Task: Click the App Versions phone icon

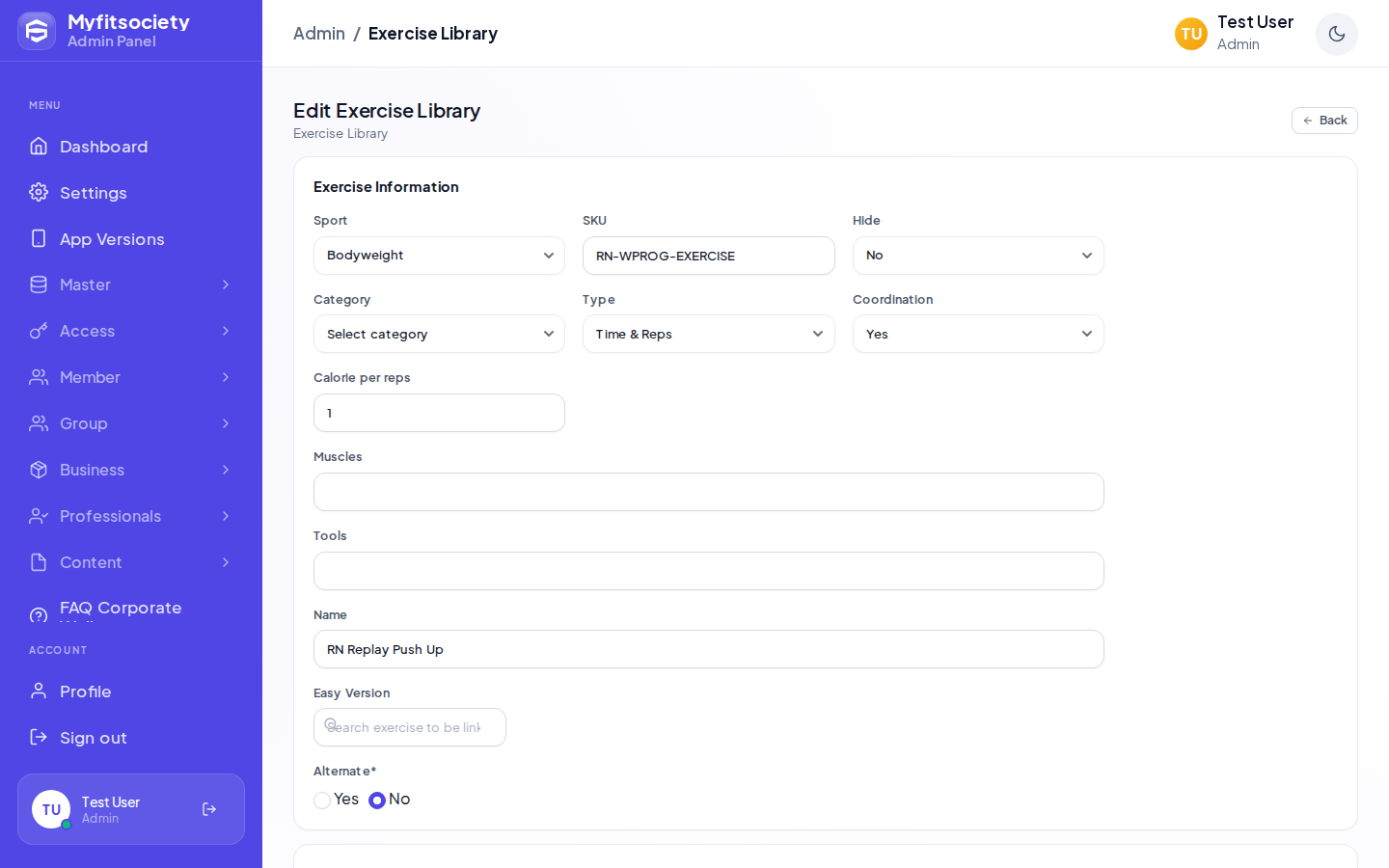Action: (39, 239)
